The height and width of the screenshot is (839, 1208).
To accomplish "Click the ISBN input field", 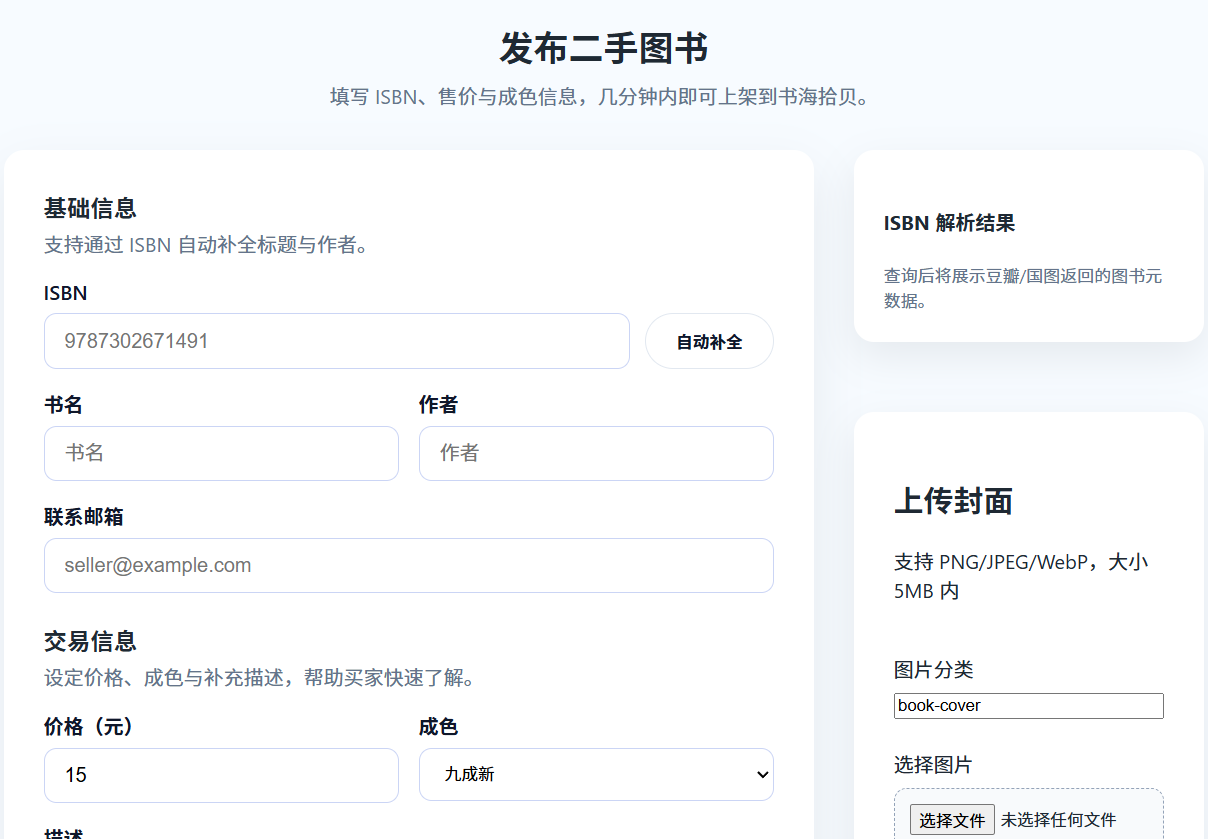I will click(337, 341).
